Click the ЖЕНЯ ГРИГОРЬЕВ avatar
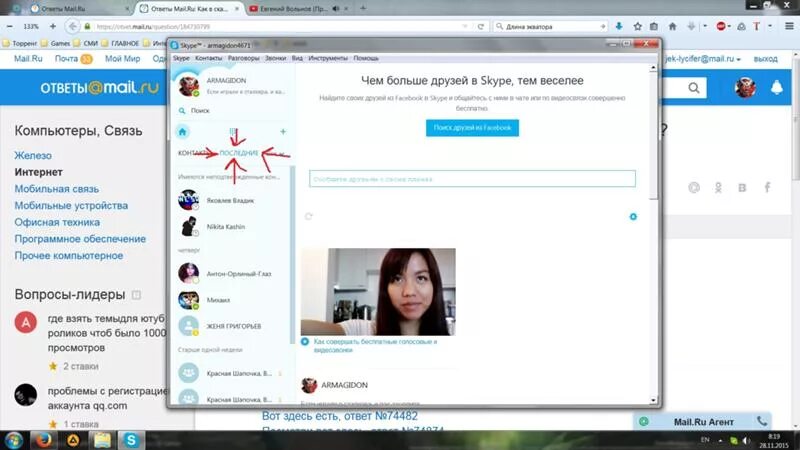 tap(188, 326)
